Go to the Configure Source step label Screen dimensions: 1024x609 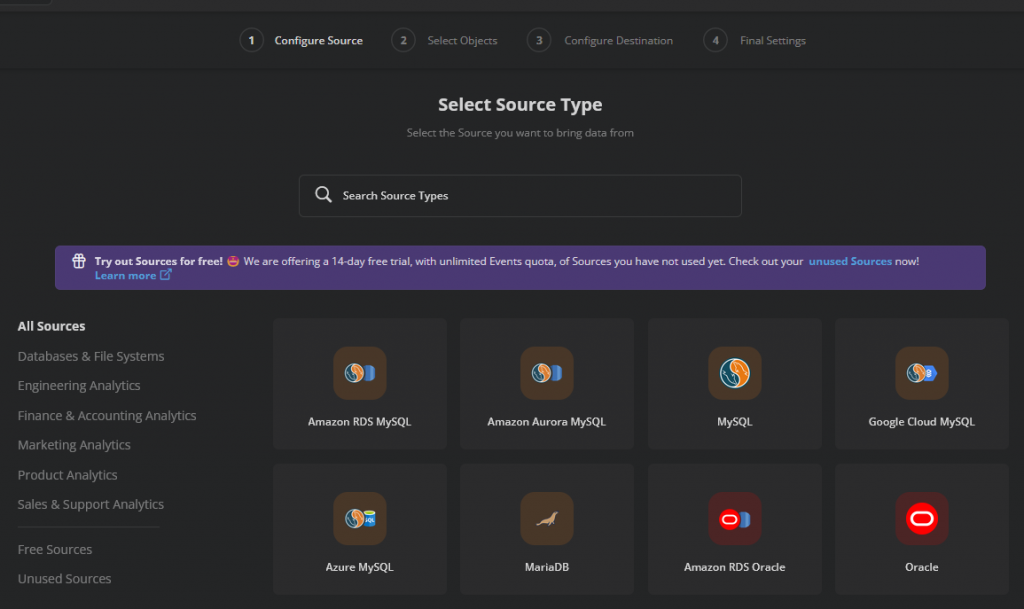(319, 40)
